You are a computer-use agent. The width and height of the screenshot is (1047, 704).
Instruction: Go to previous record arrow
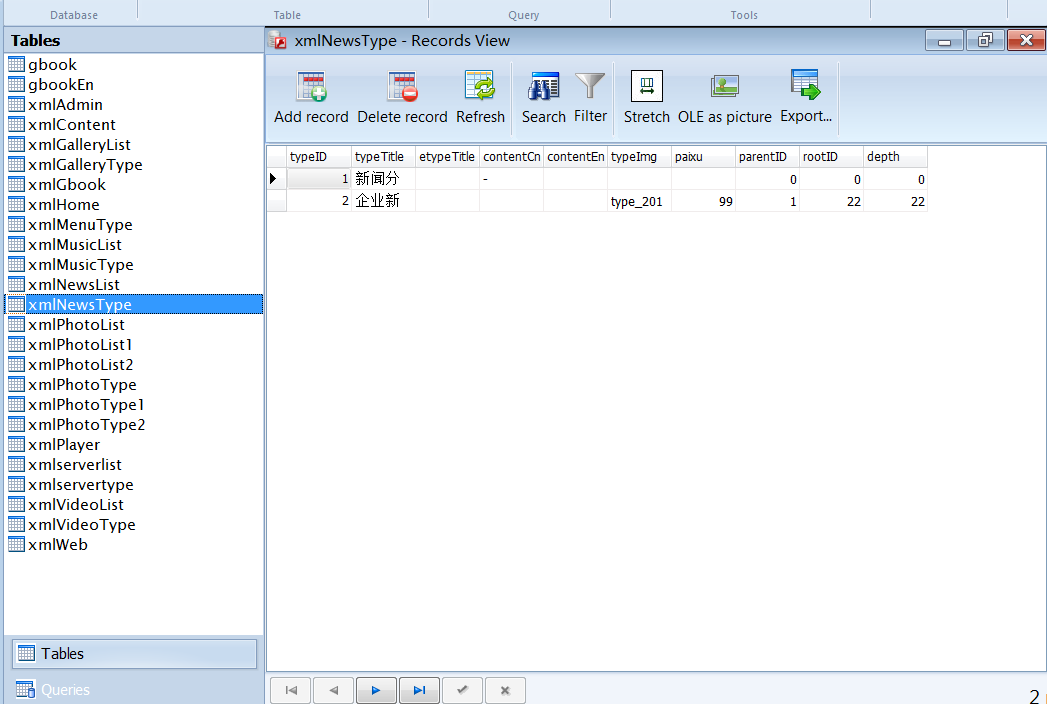point(334,691)
